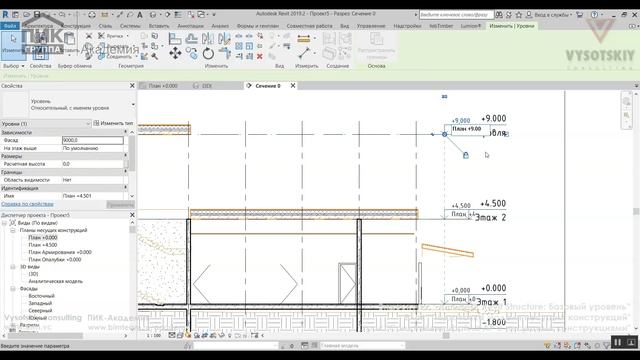Open the shopping cart App Store icon
Screen dimensions: 640x360
[579, 15]
